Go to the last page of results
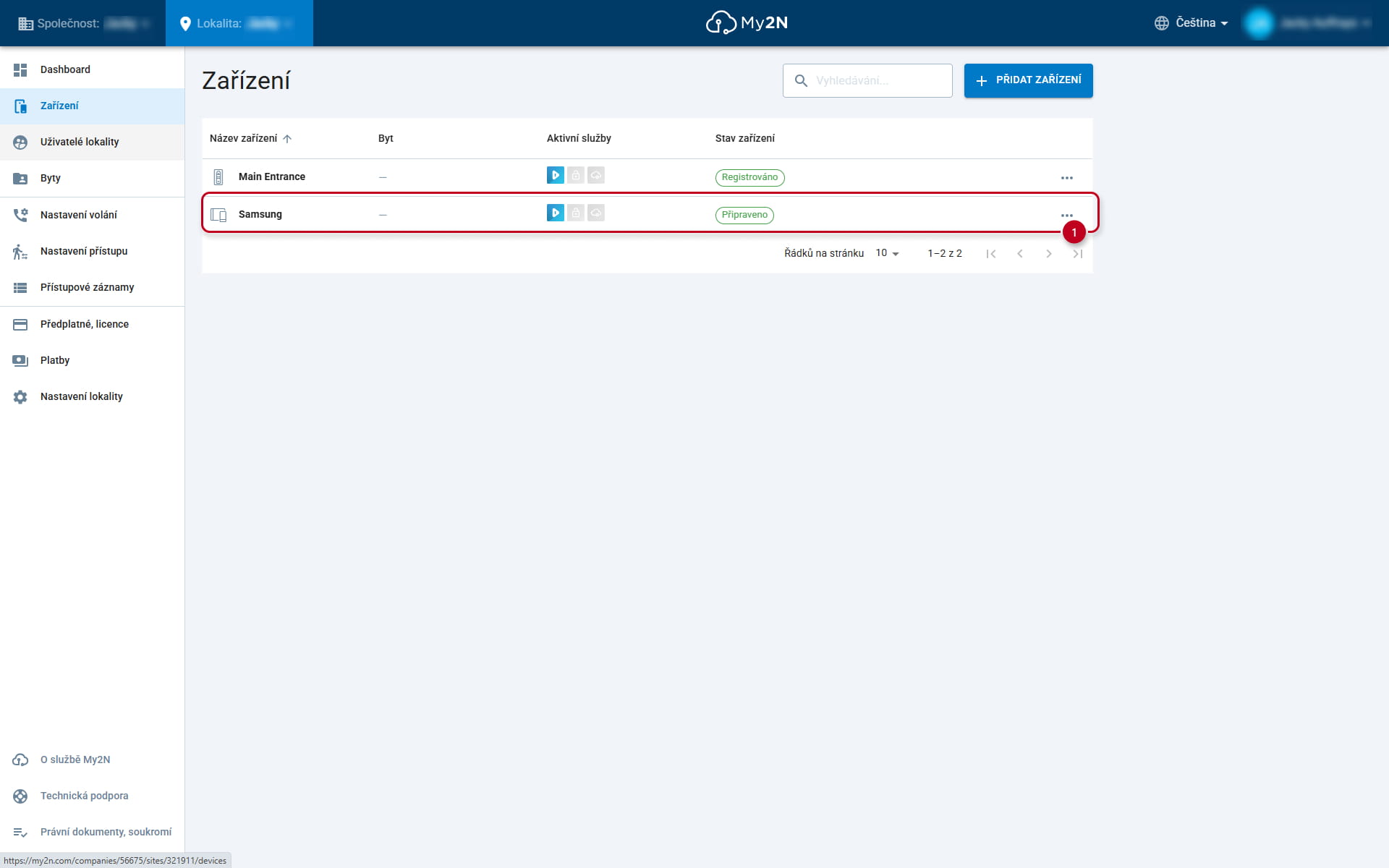Viewport: 1389px width, 868px height. pyautogui.click(x=1078, y=253)
